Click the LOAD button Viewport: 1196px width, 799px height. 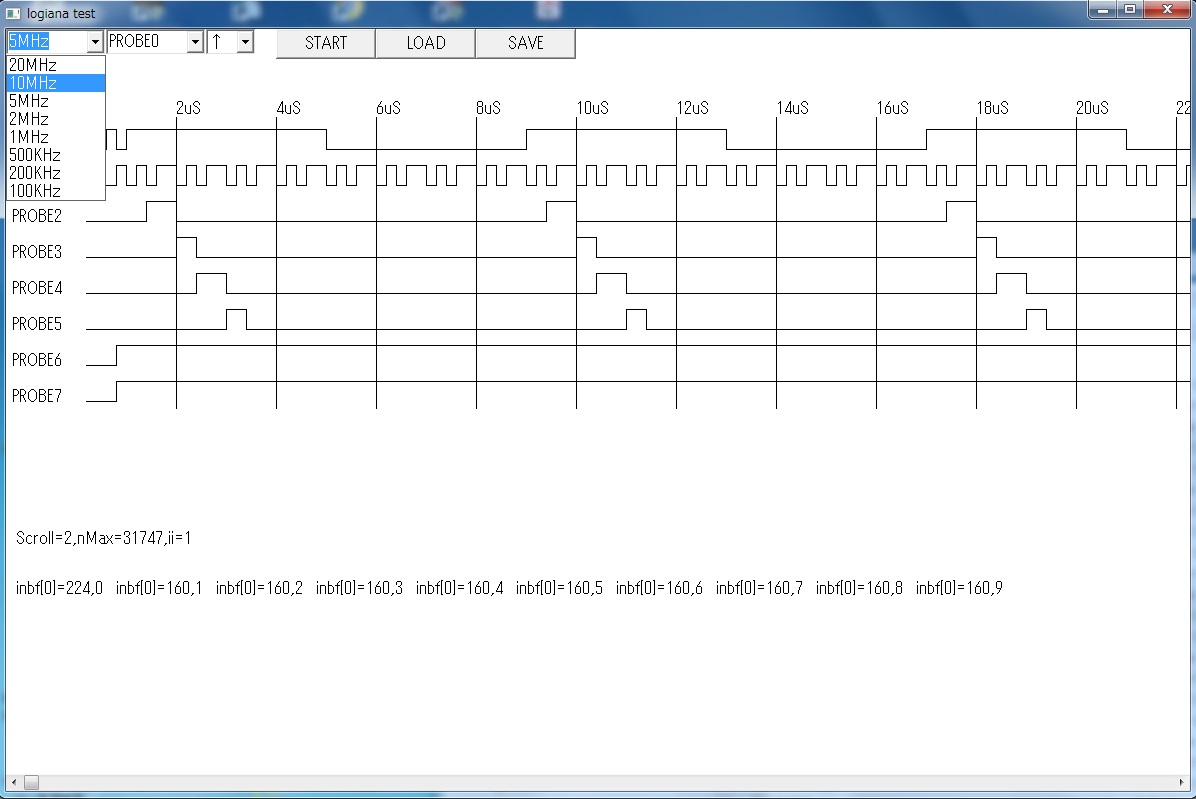click(426, 43)
